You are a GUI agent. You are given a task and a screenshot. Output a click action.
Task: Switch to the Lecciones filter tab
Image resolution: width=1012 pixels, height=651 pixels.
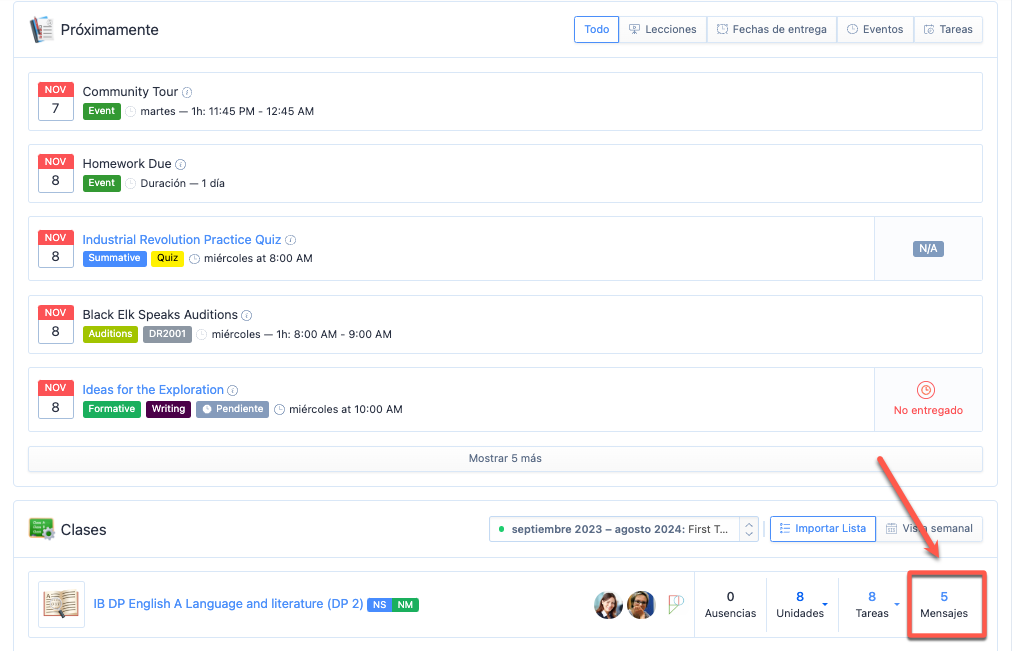662,30
